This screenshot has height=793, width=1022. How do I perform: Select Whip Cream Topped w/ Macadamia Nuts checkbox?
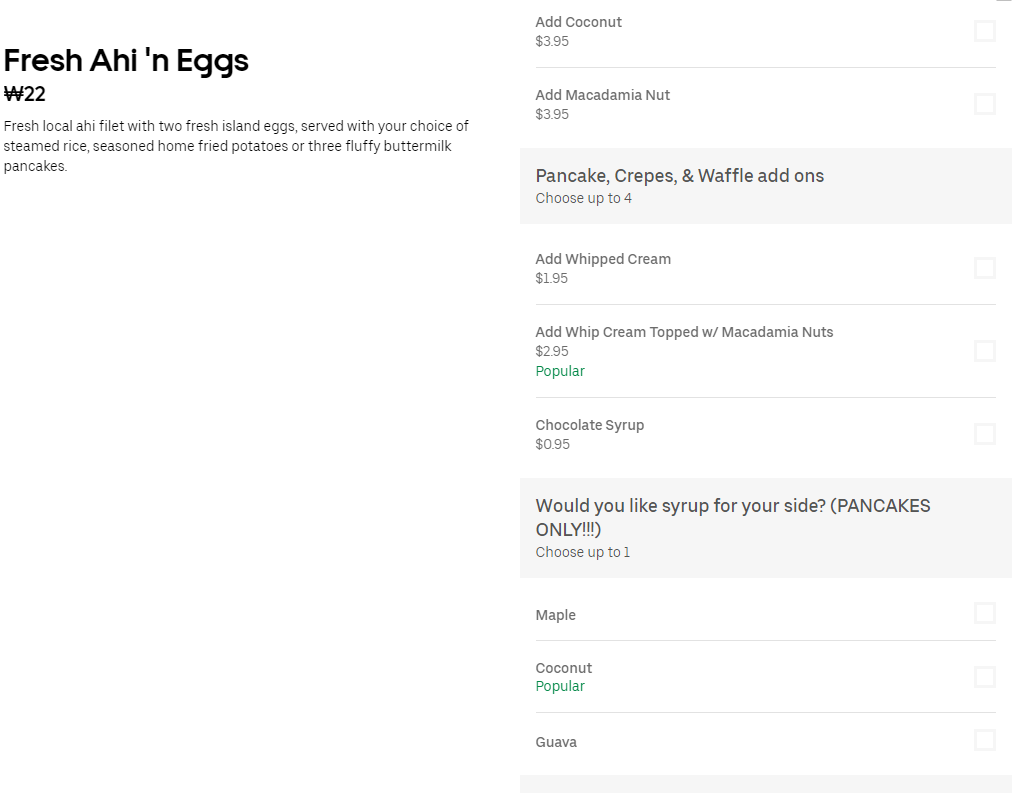[x=984, y=351]
